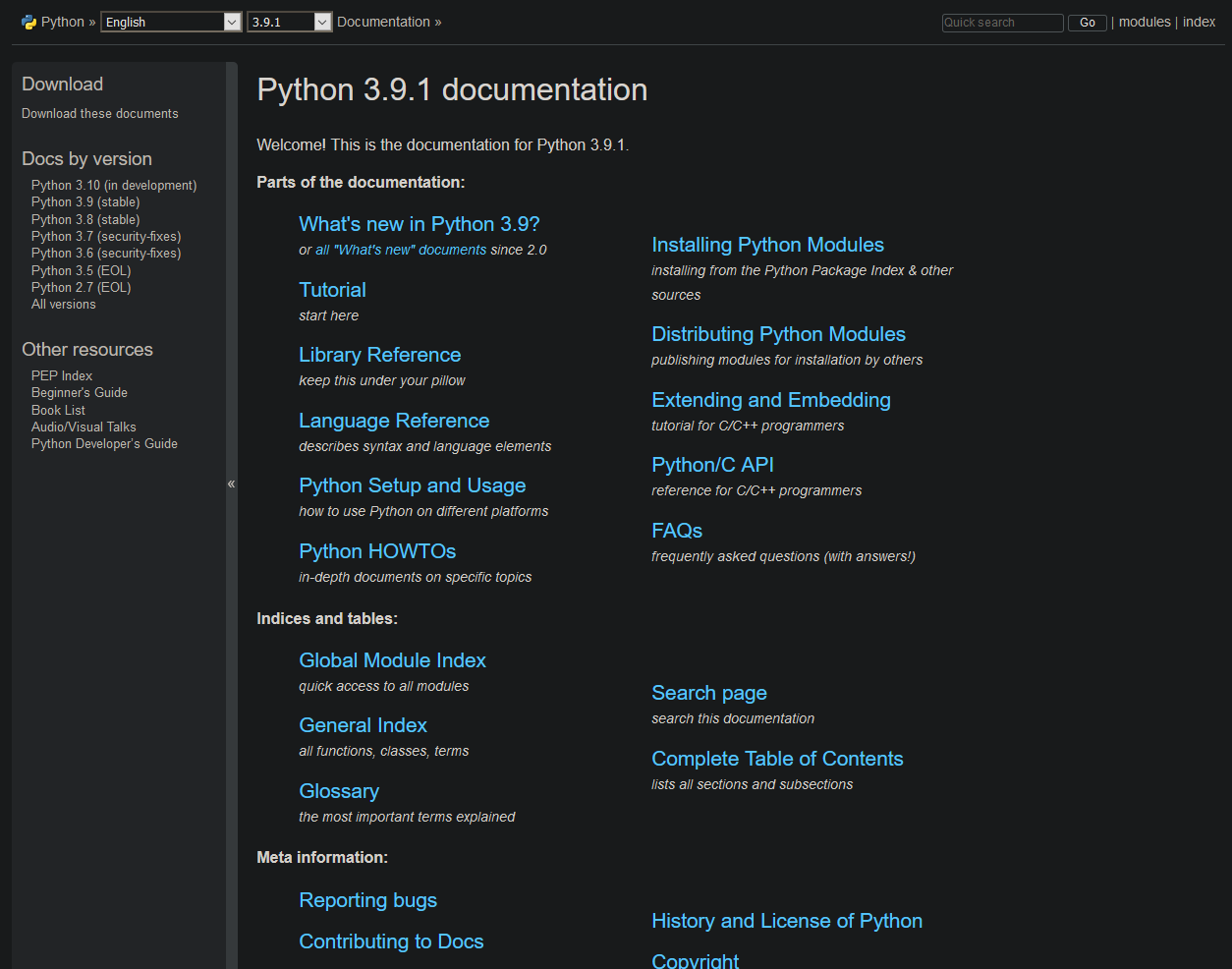
Task: Browse the Global Module Index
Action: point(392,660)
